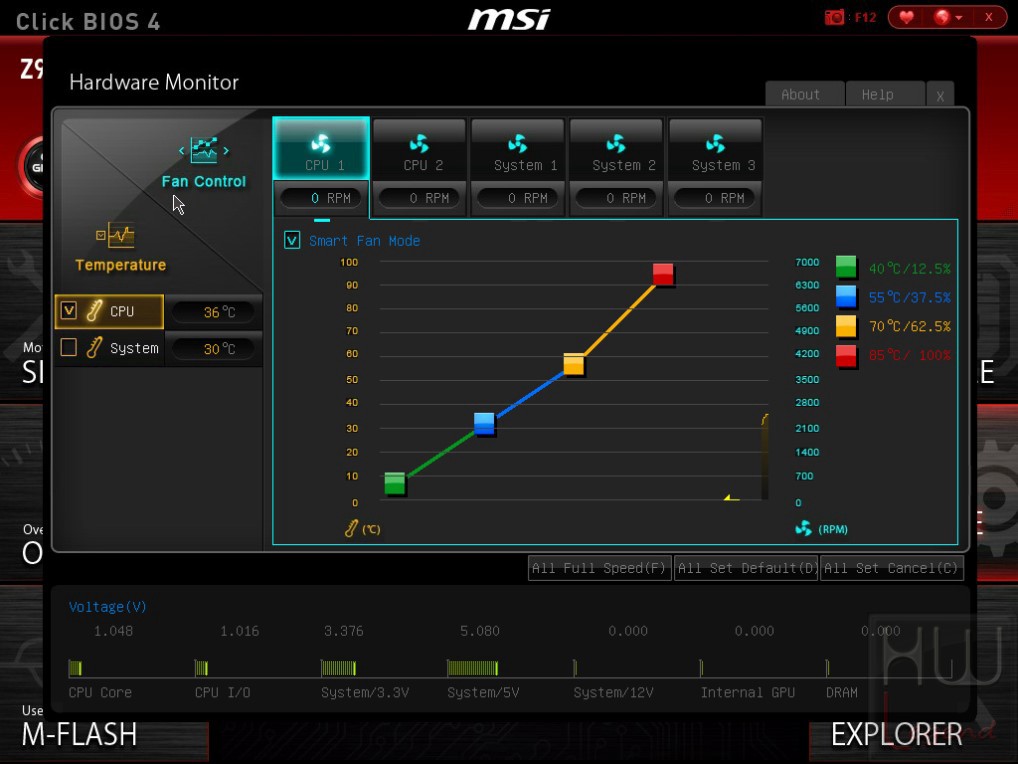This screenshot has width=1018, height=764.
Task: Click the blue fan curve point
Action: pos(484,423)
